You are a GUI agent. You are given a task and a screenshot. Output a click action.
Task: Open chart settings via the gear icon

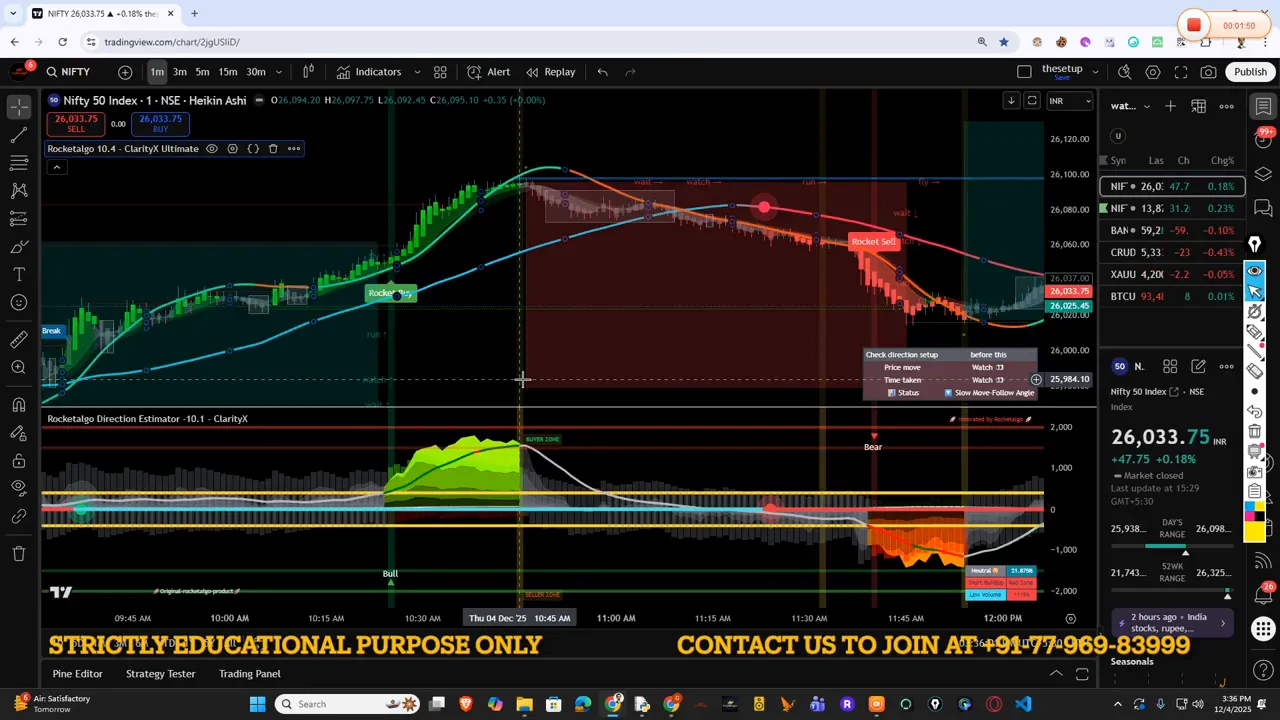tap(1153, 71)
